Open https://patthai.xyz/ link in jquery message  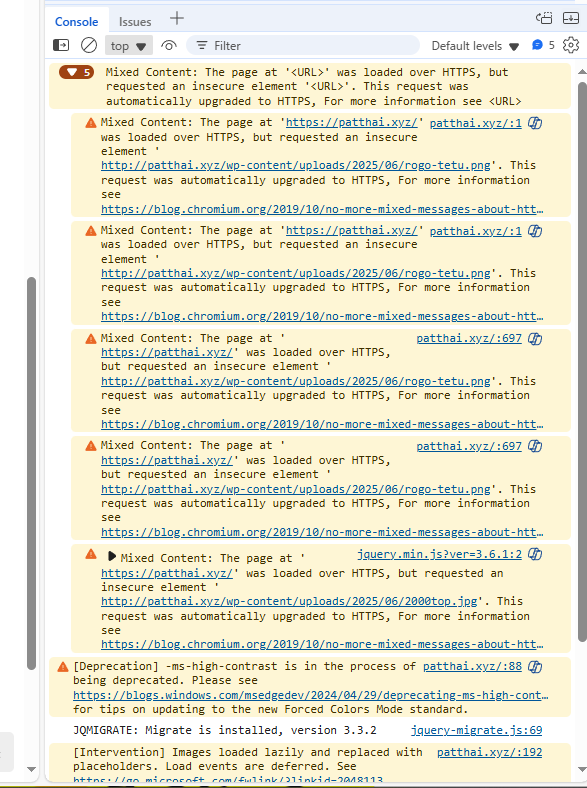[167, 573]
